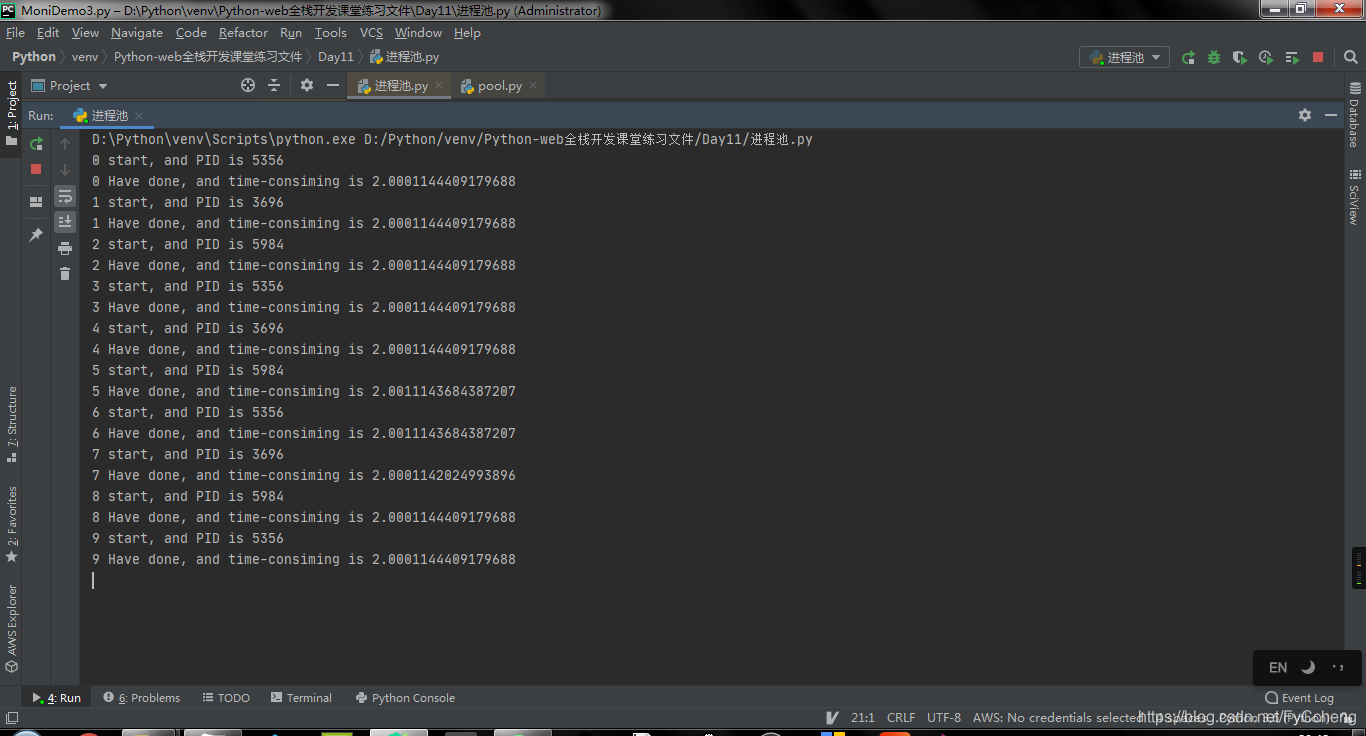The height and width of the screenshot is (736, 1366).
Task: Click the toolbar Rerun 进程池 icon
Action: [x=1188, y=58]
